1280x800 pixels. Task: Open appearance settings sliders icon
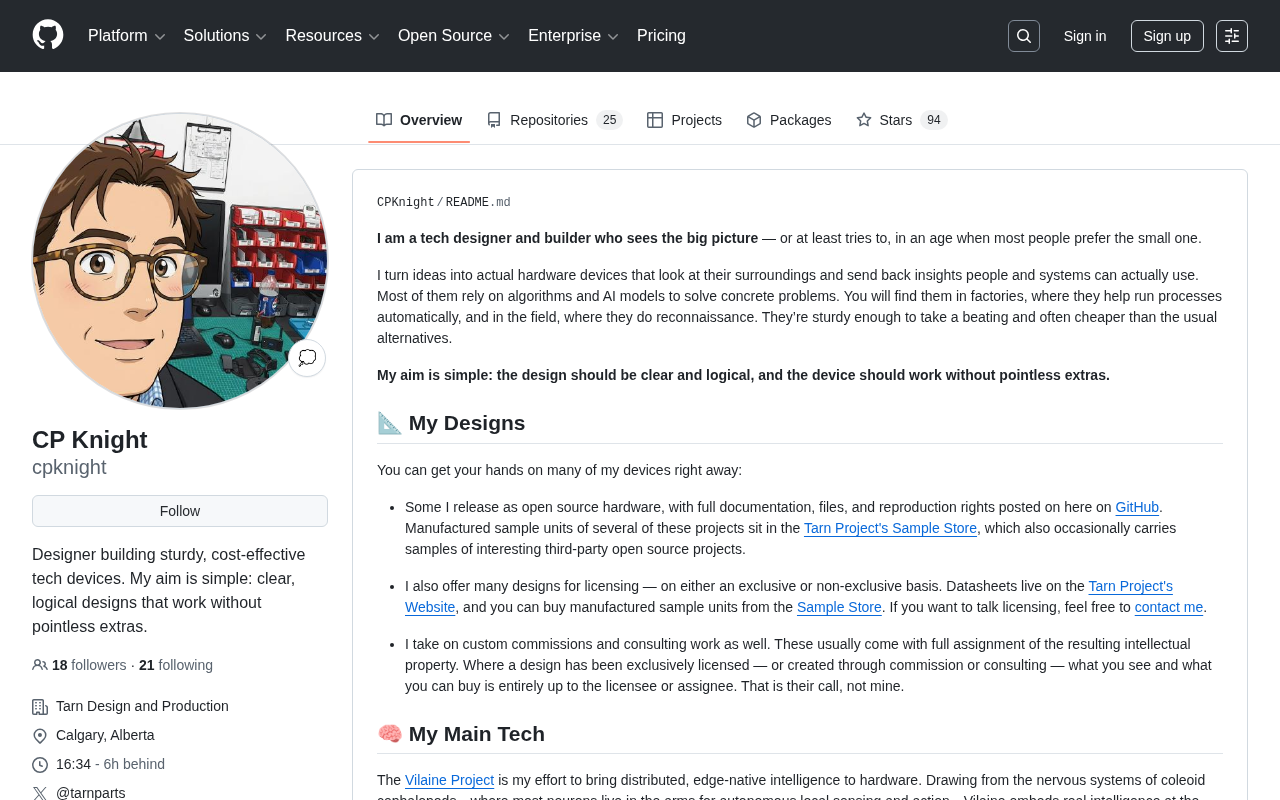click(x=1232, y=36)
